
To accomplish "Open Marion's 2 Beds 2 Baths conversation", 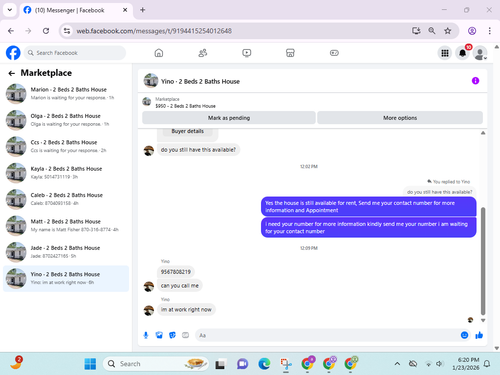I will (66, 94).
